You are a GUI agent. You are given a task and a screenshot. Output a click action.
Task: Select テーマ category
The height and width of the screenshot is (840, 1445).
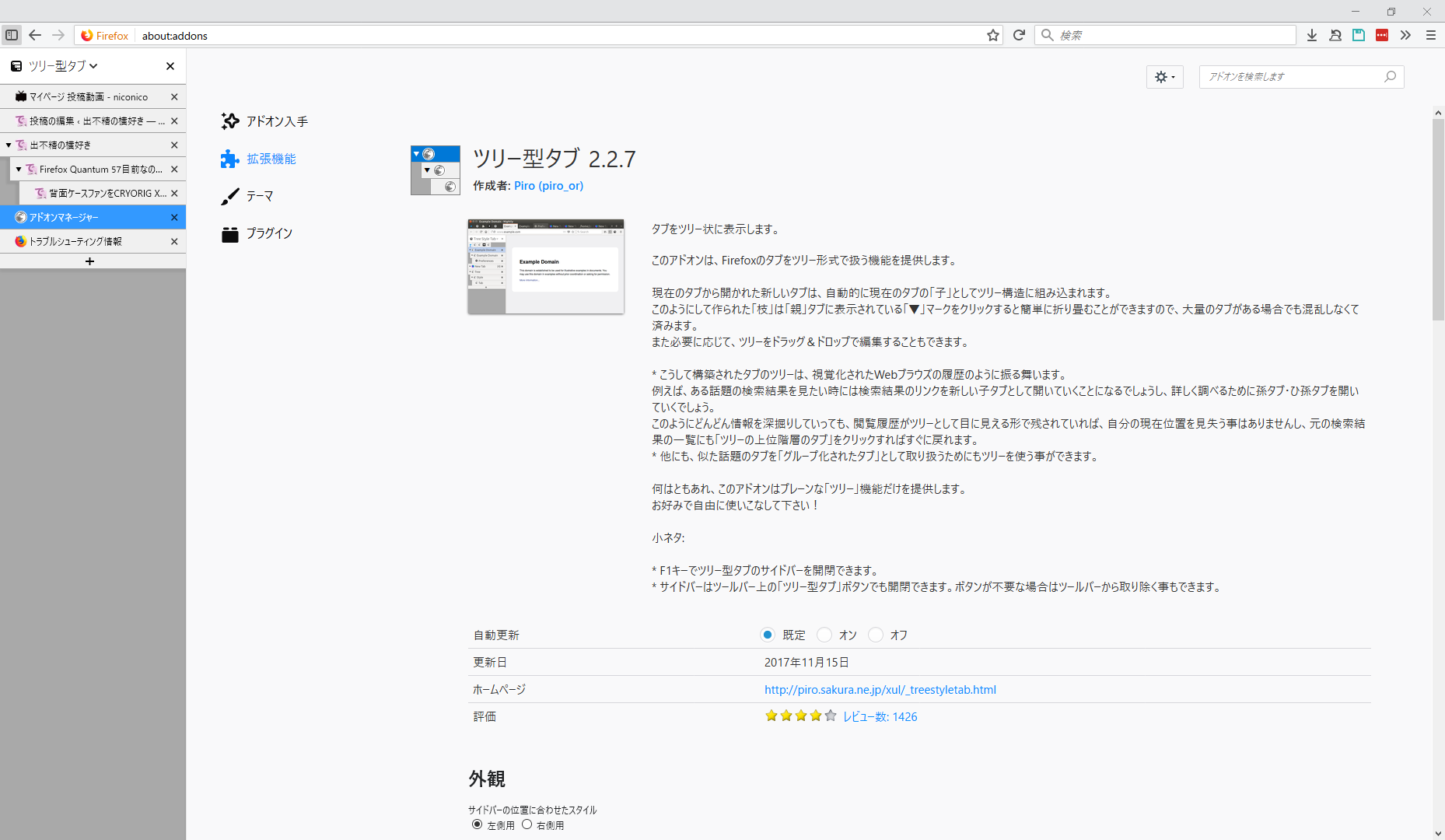[247, 196]
